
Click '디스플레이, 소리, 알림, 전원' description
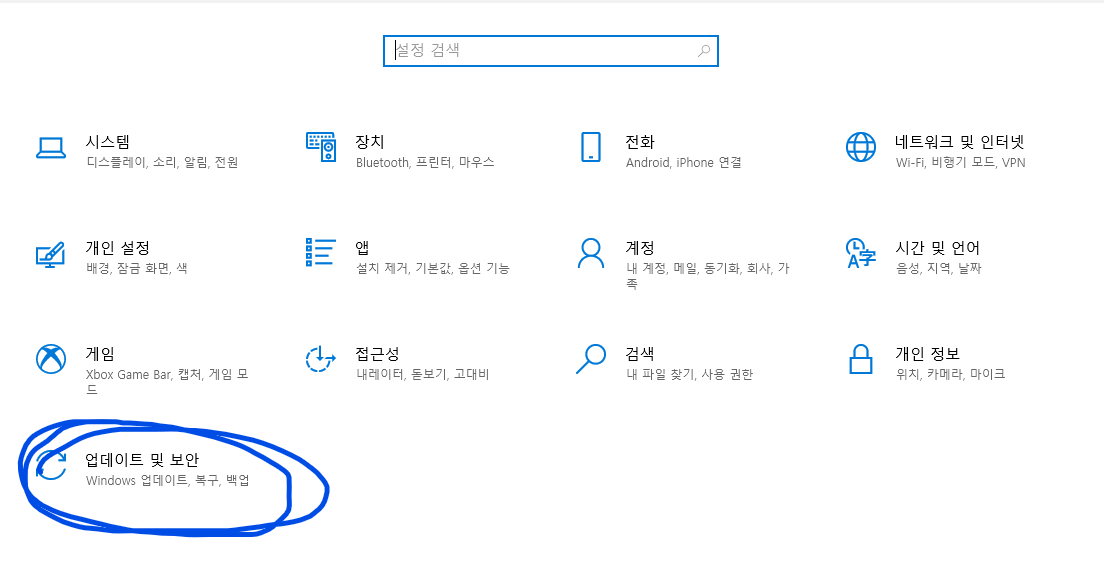pos(162,163)
